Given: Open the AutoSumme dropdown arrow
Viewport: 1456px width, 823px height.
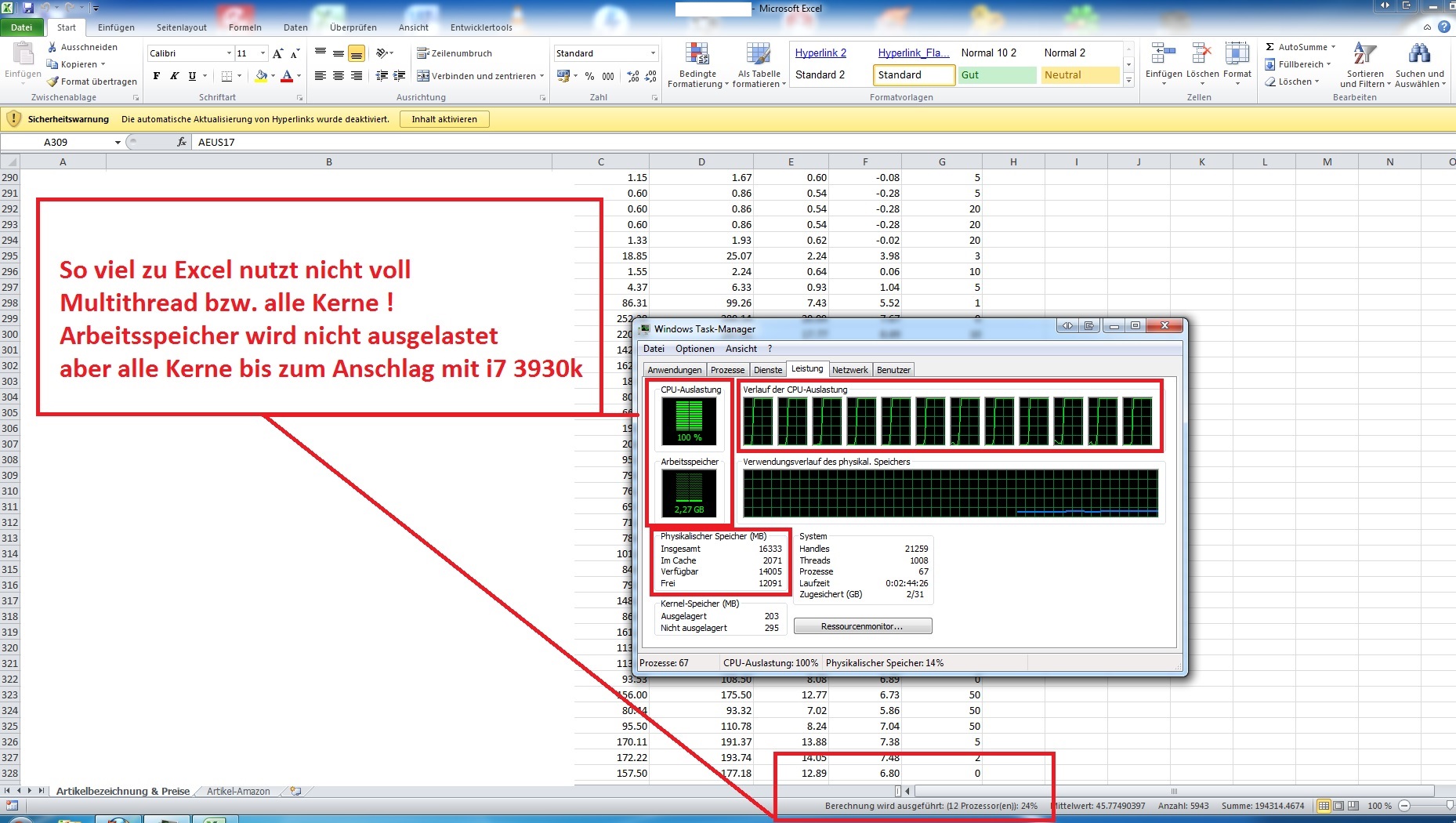Looking at the screenshot, I should [1333, 47].
